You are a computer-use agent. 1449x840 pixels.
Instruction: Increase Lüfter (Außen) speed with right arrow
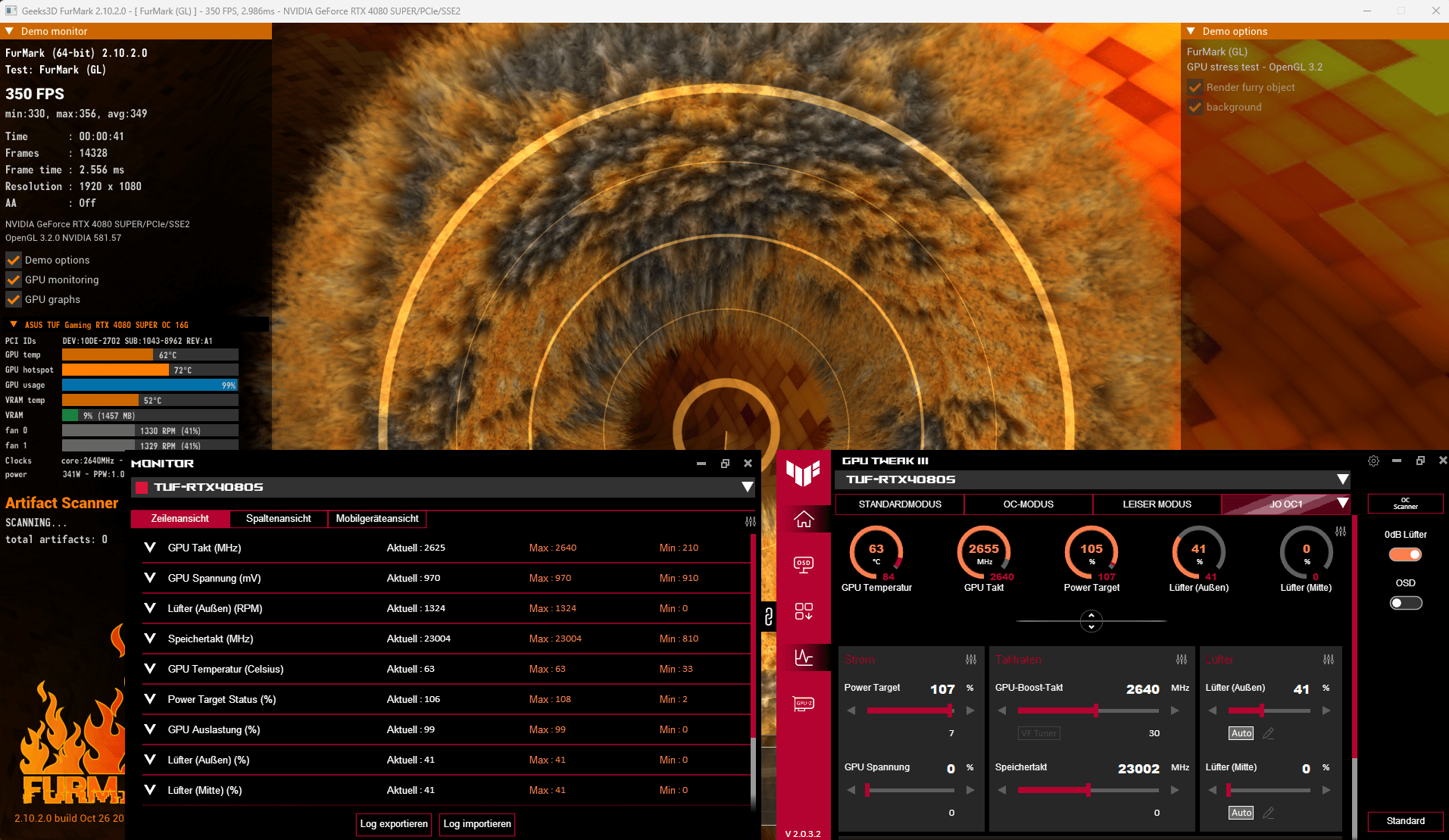coord(1326,710)
